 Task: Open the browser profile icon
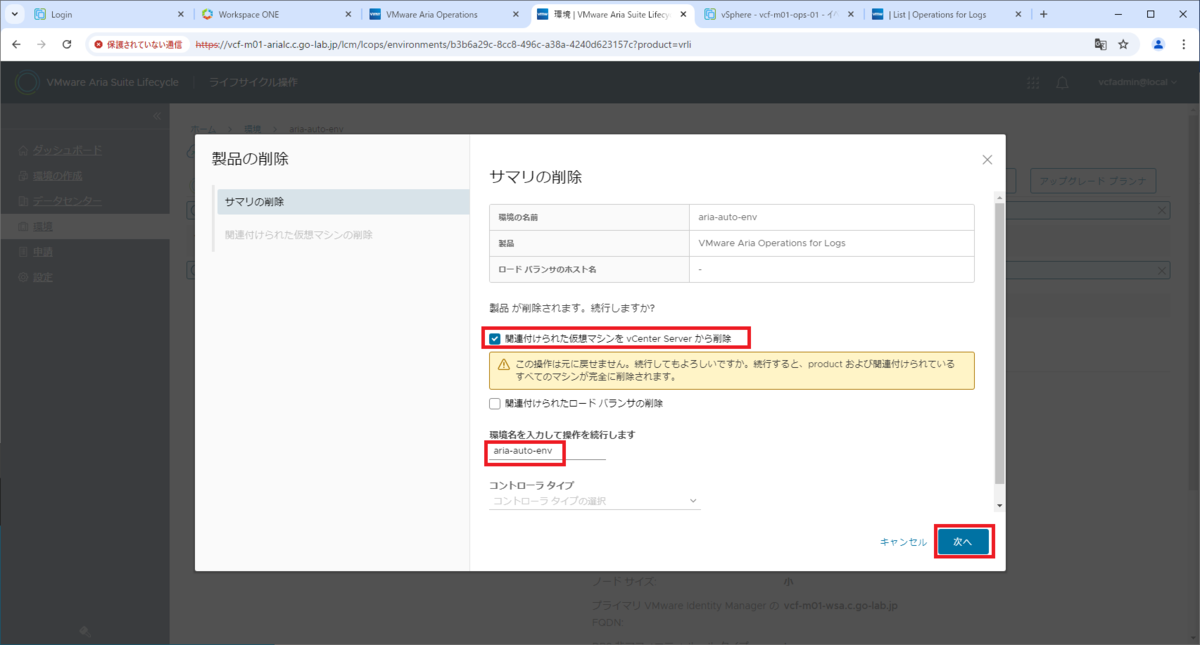pos(1158,44)
